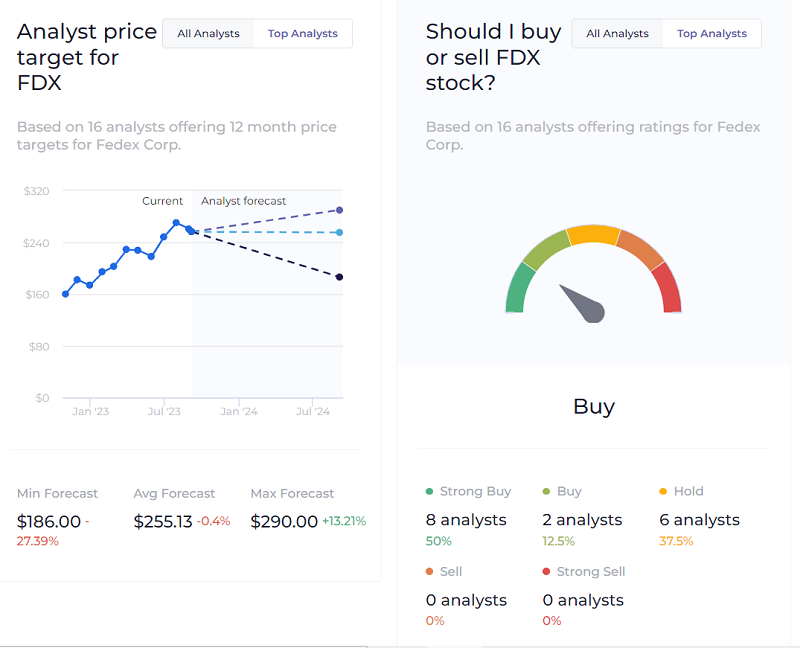Click the Buy consensus rating label
This screenshot has width=800, height=648.
tap(593, 407)
